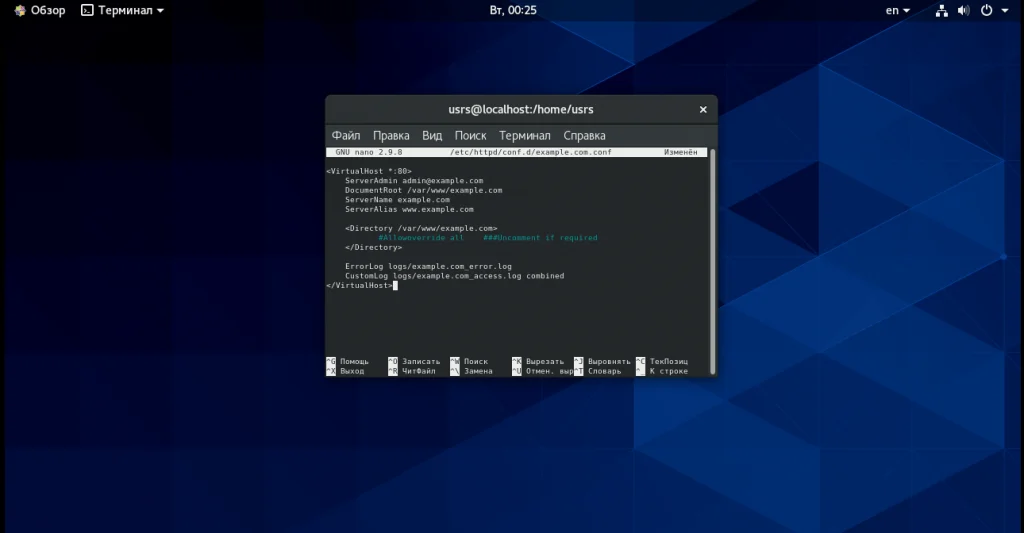Image resolution: width=1024 pixels, height=533 pixels.
Task: Open the Терминал menu in the window menubar
Action: (x=524, y=135)
